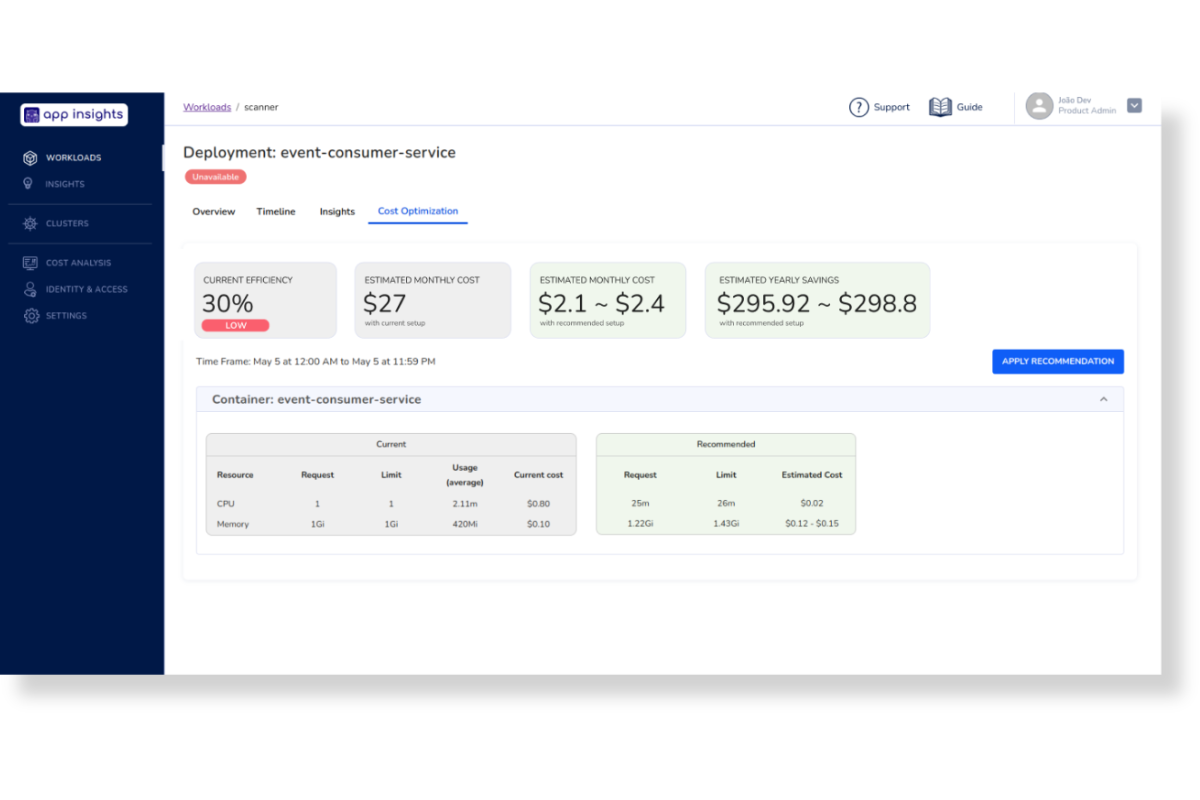This screenshot has width=1200, height=800.
Task: Click the Apply Recommendation button
Action: pos(1058,361)
